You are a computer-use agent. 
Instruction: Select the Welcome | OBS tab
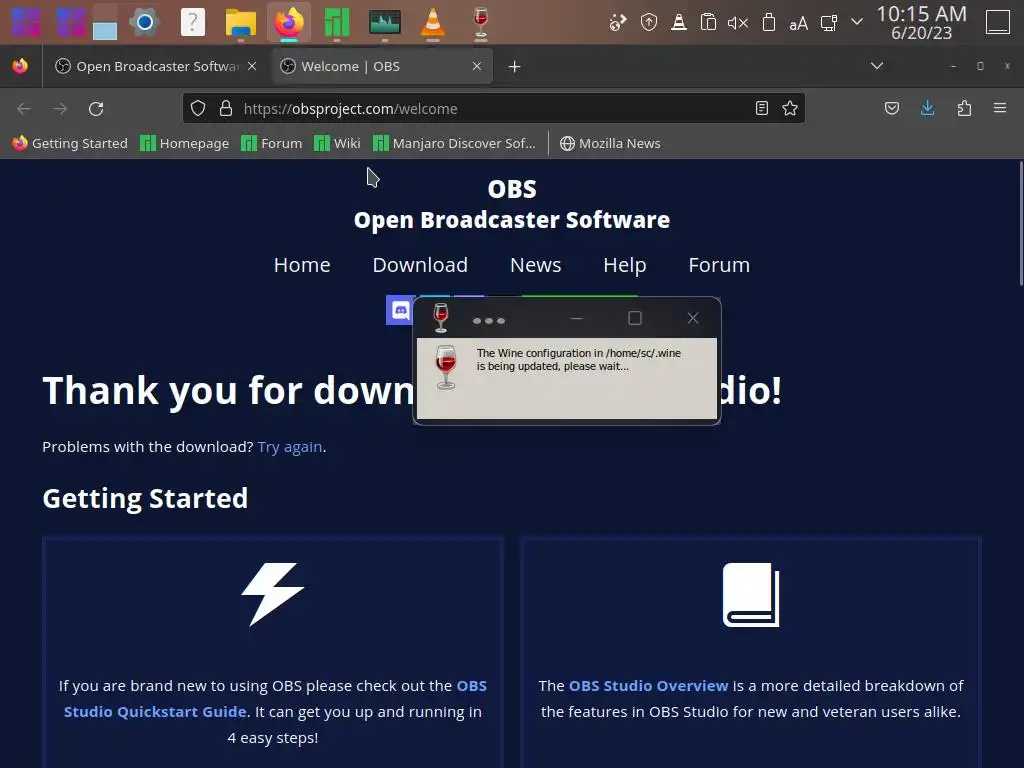(382, 67)
